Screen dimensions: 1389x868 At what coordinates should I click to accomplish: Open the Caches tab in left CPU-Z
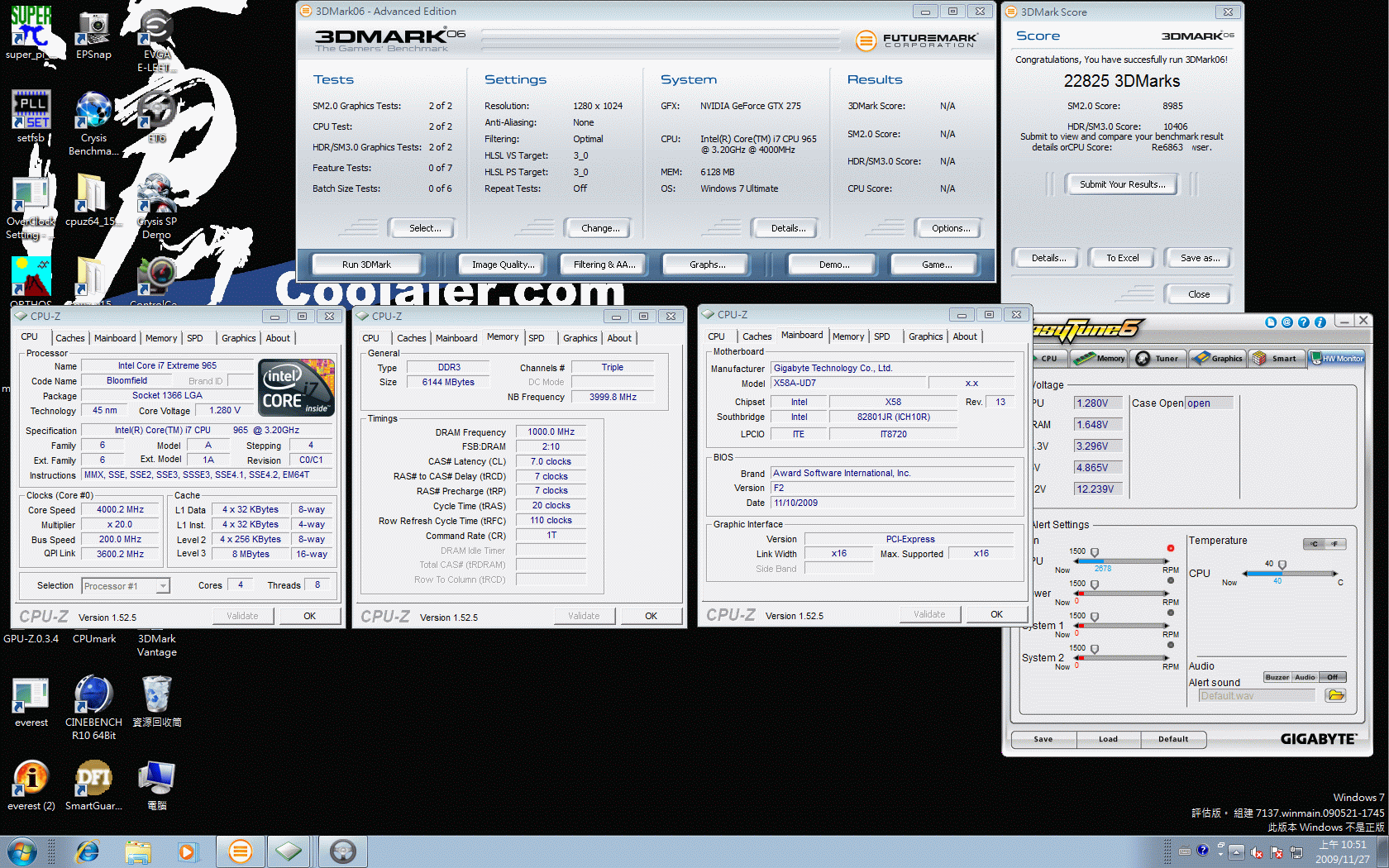pos(70,338)
